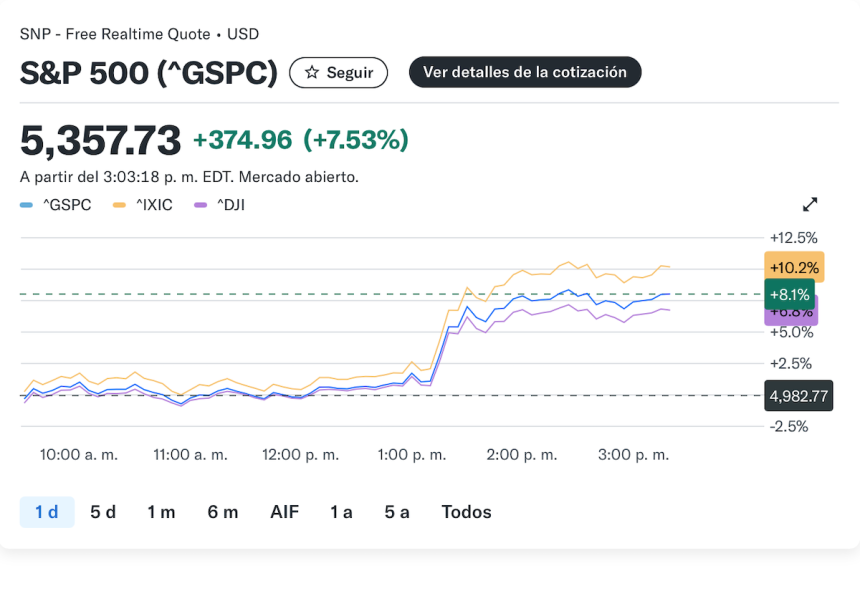860x596 pixels.
Task: Select the 1 m range tab
Action: (161, 512)
